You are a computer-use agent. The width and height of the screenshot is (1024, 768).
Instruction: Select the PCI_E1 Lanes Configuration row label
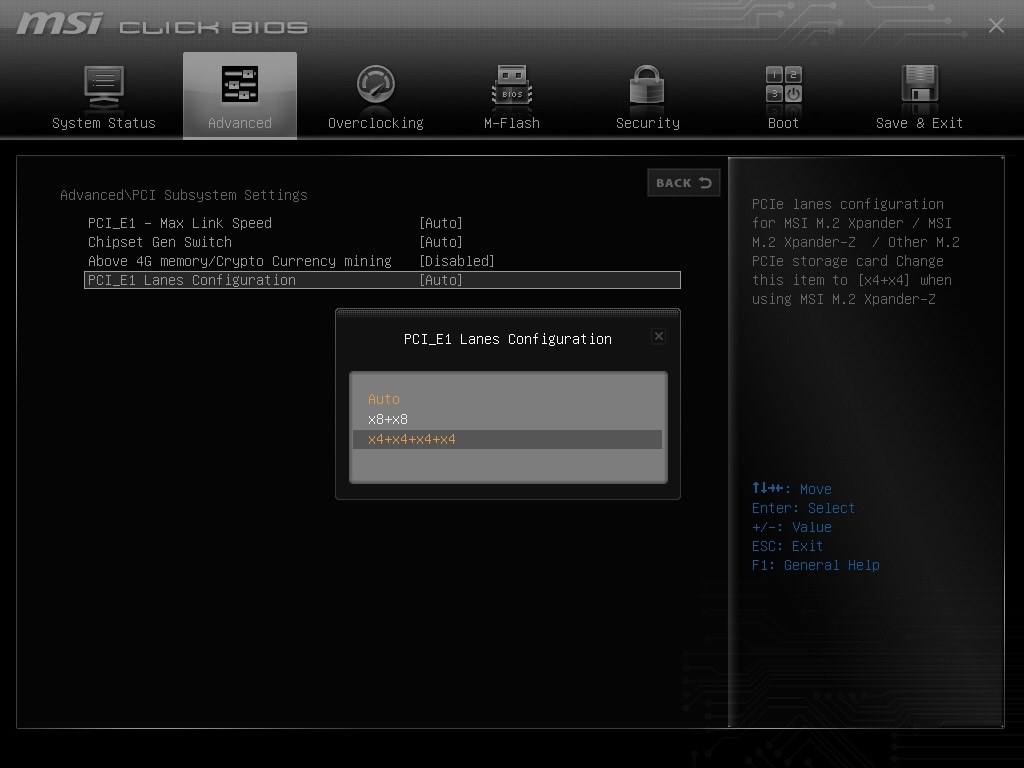(192, 280)
